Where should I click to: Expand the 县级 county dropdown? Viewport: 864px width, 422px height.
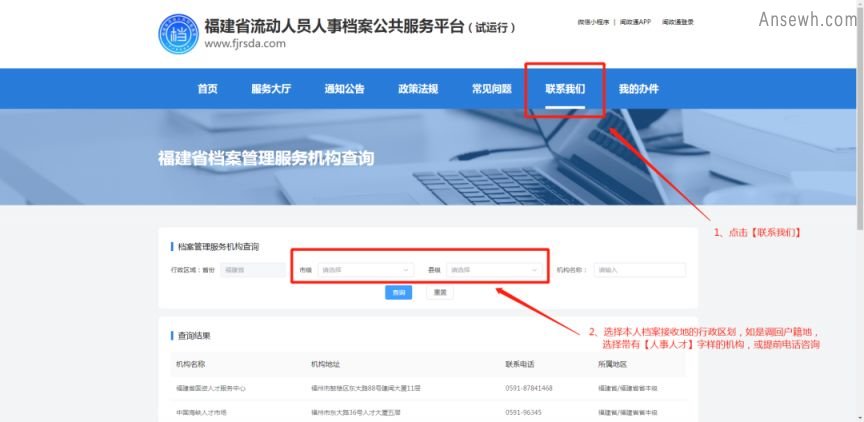click(494, 270)
